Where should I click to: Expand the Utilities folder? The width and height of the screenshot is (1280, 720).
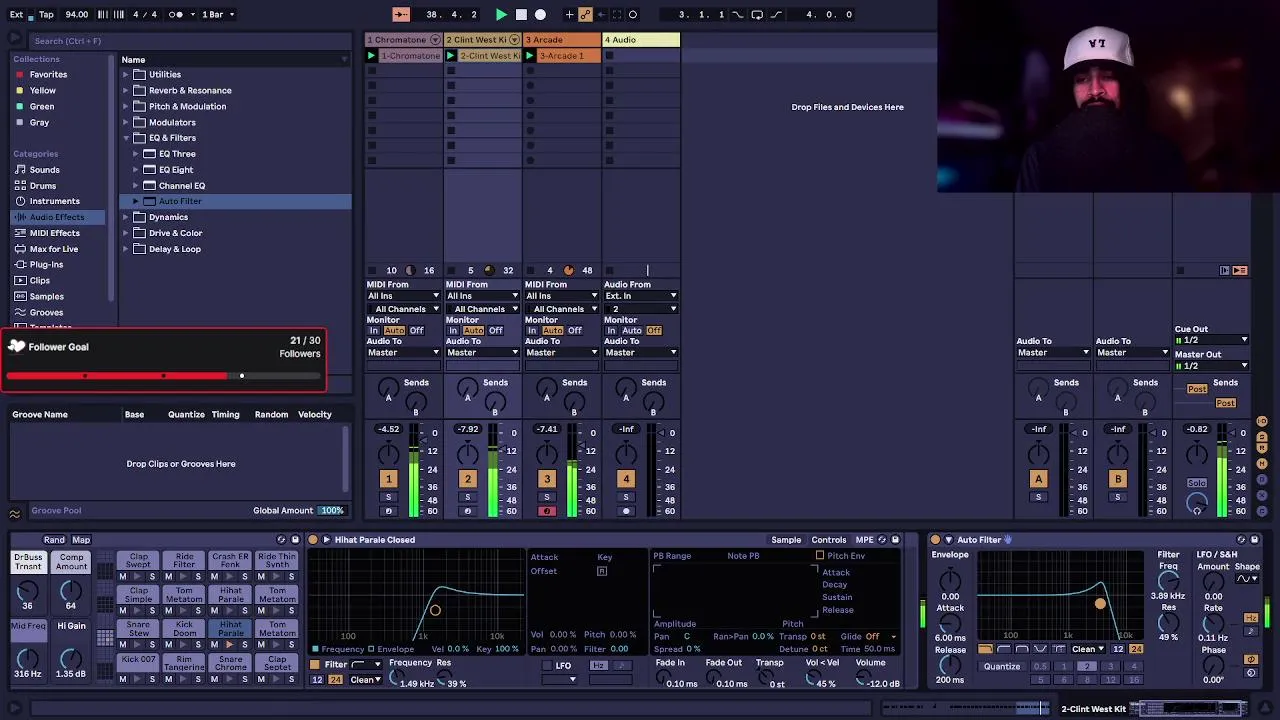click(127, 74)
